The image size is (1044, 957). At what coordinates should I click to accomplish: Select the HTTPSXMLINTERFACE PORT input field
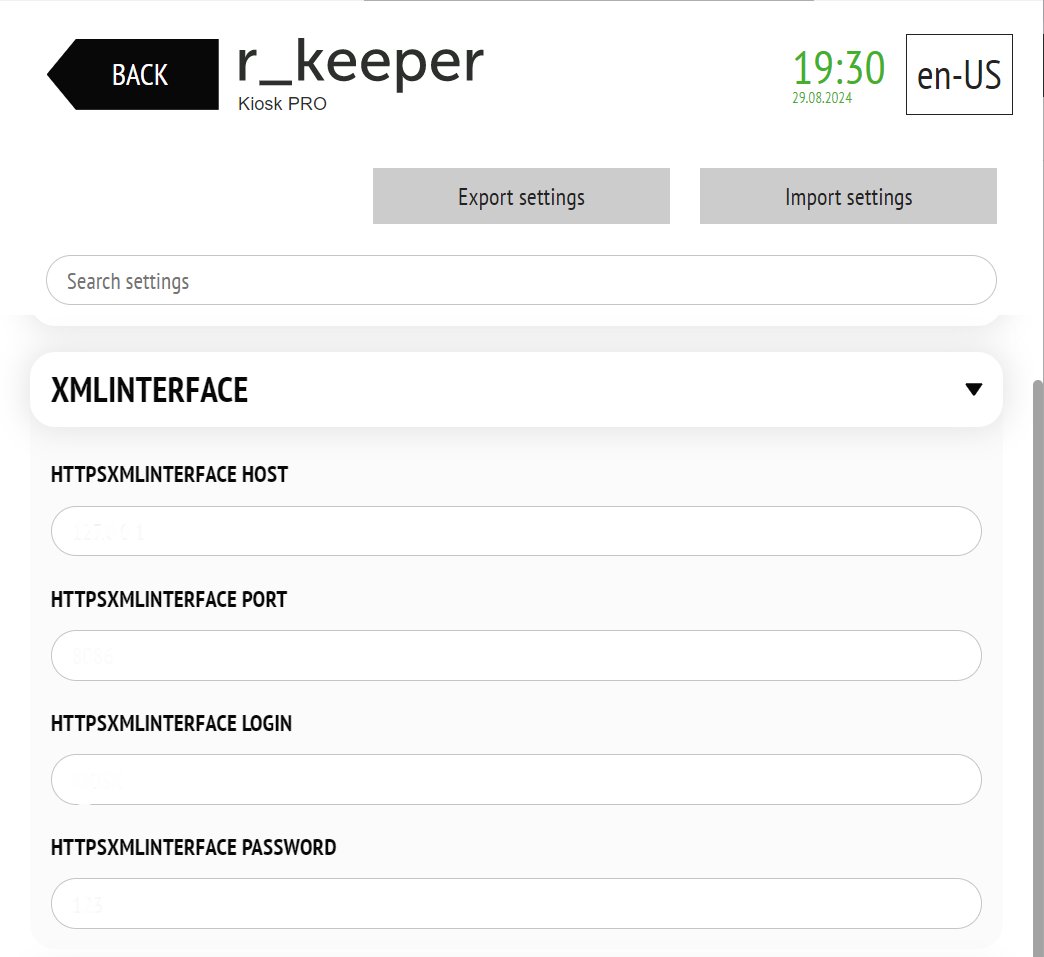516,655
